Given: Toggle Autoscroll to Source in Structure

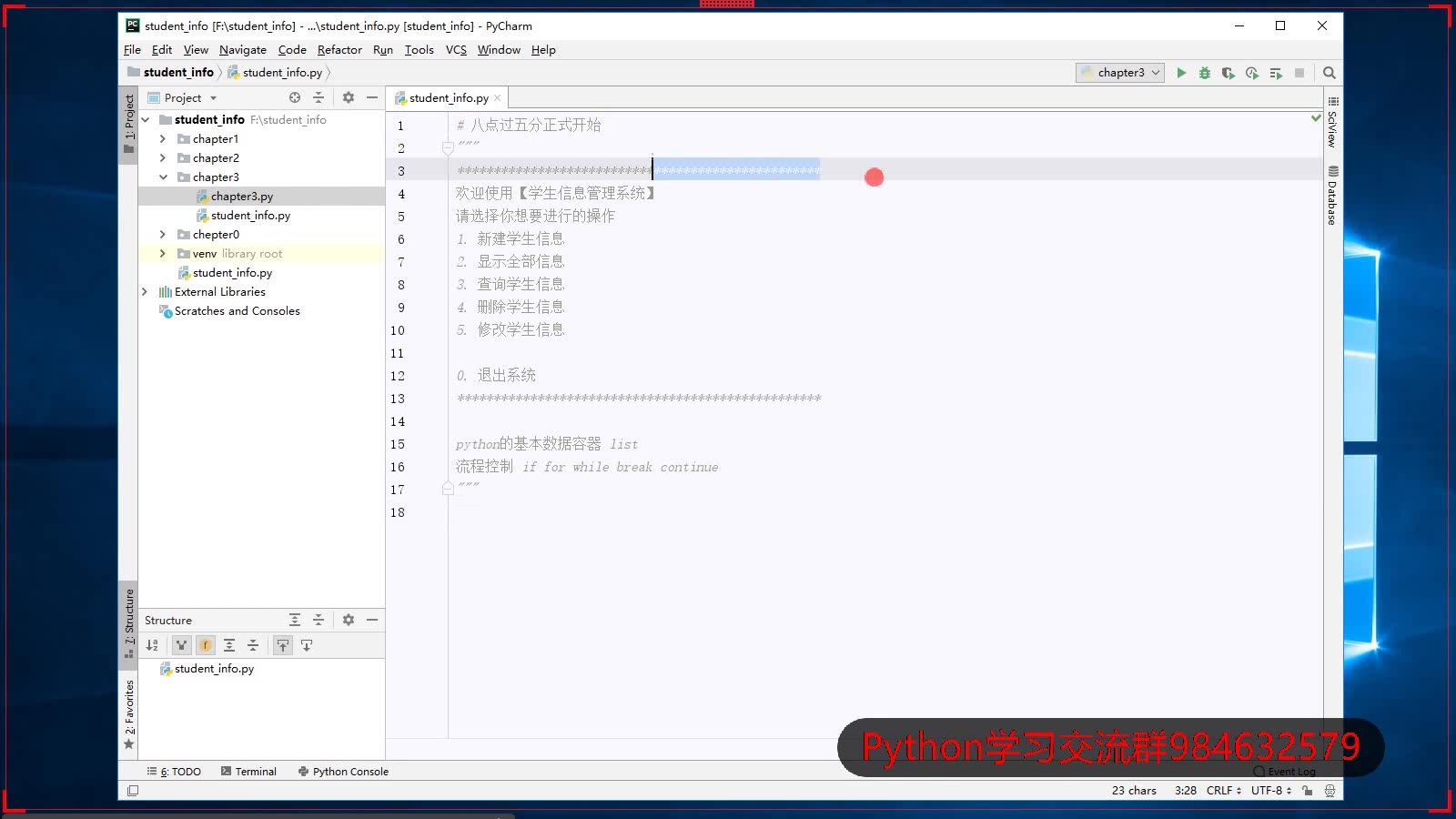Looking at the screenshot, I should pyautogui.click(x=283, y=645).
